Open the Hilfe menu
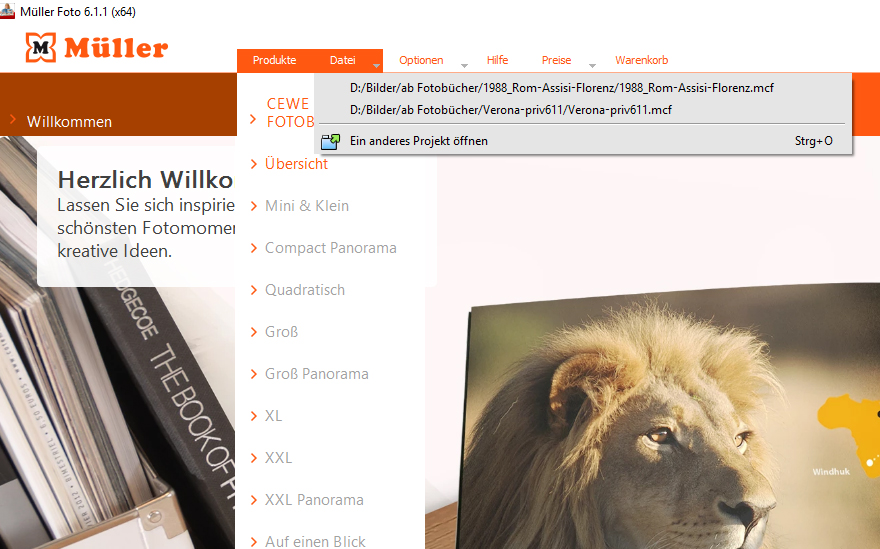 click(x=497, y=60)
